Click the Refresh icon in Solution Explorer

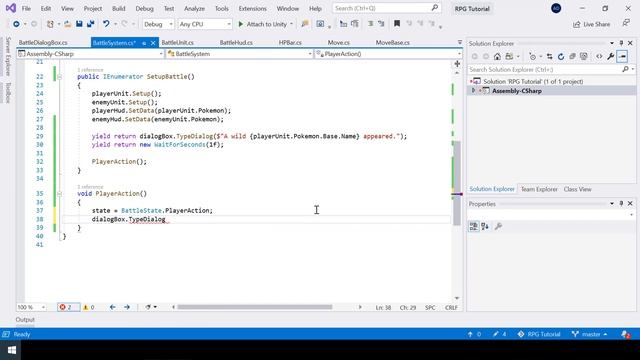pos(561,57)
